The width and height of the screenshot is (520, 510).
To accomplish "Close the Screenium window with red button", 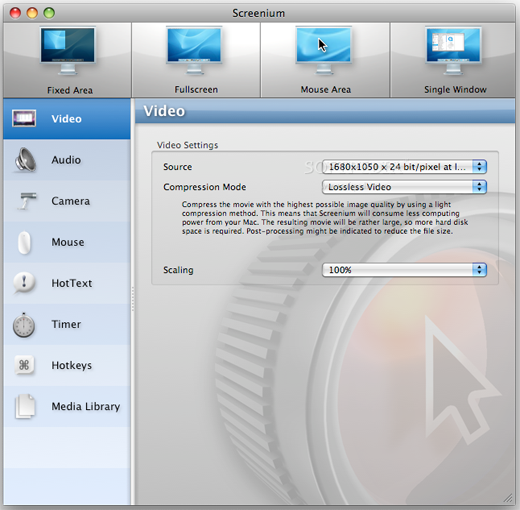I will click(x=15, y=13).
